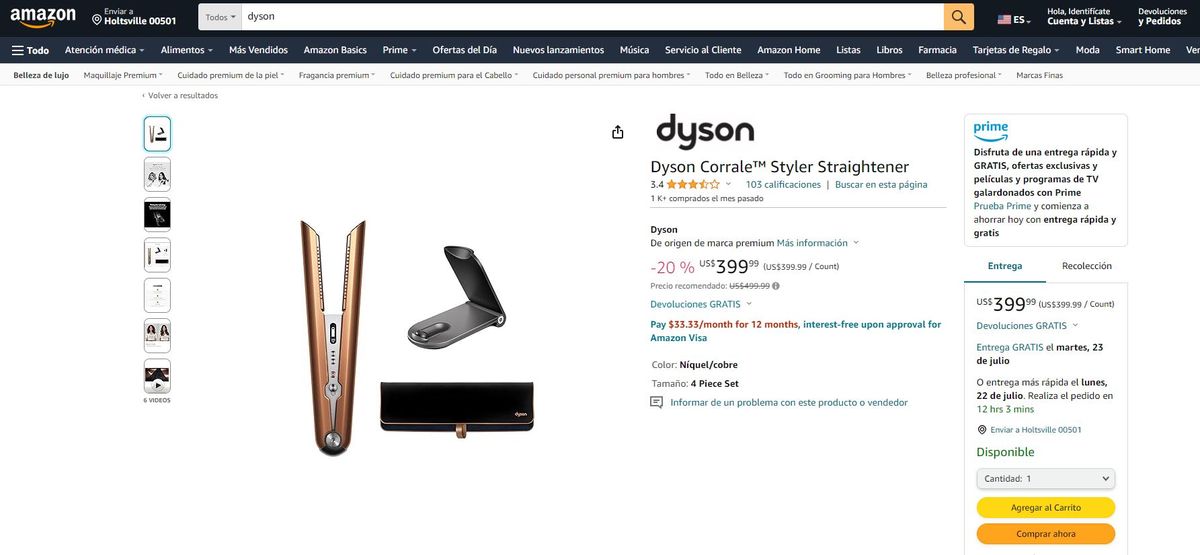Click the info icon beside Precio recomendado
1200x555 pixels.
tap(775, 286)
